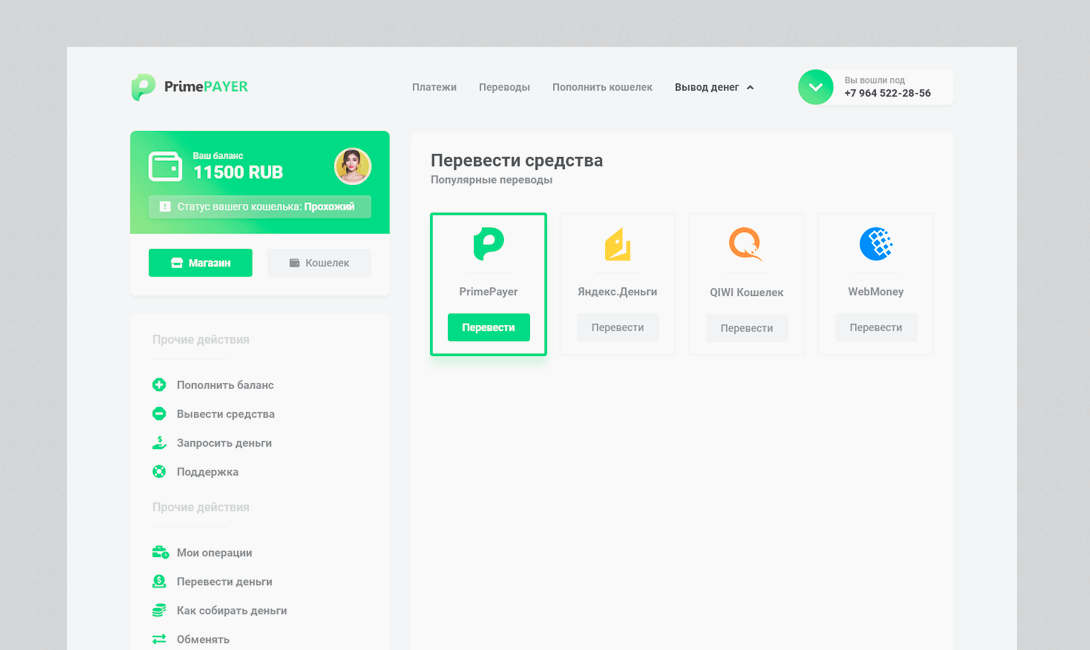Click the briefcase icon for Мои операции
This screenshot has height=650, width=1090.
coord(160,552)
